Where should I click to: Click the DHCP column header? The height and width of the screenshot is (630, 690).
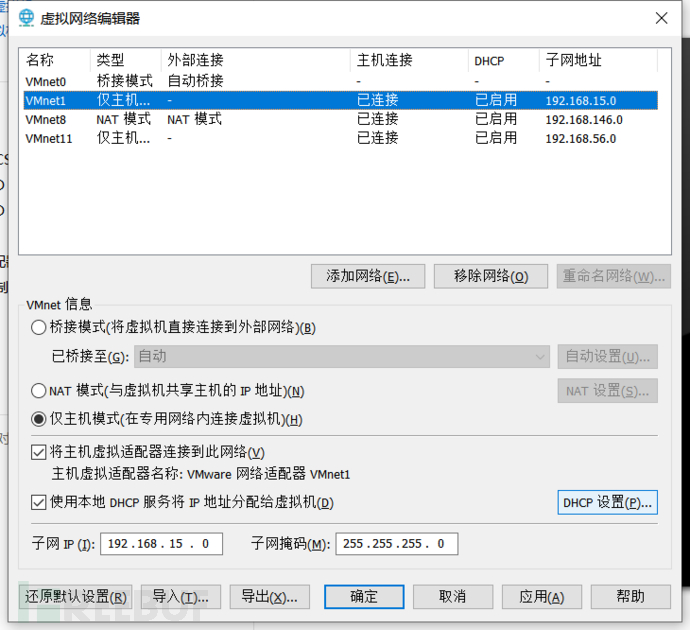pos(504,60)
